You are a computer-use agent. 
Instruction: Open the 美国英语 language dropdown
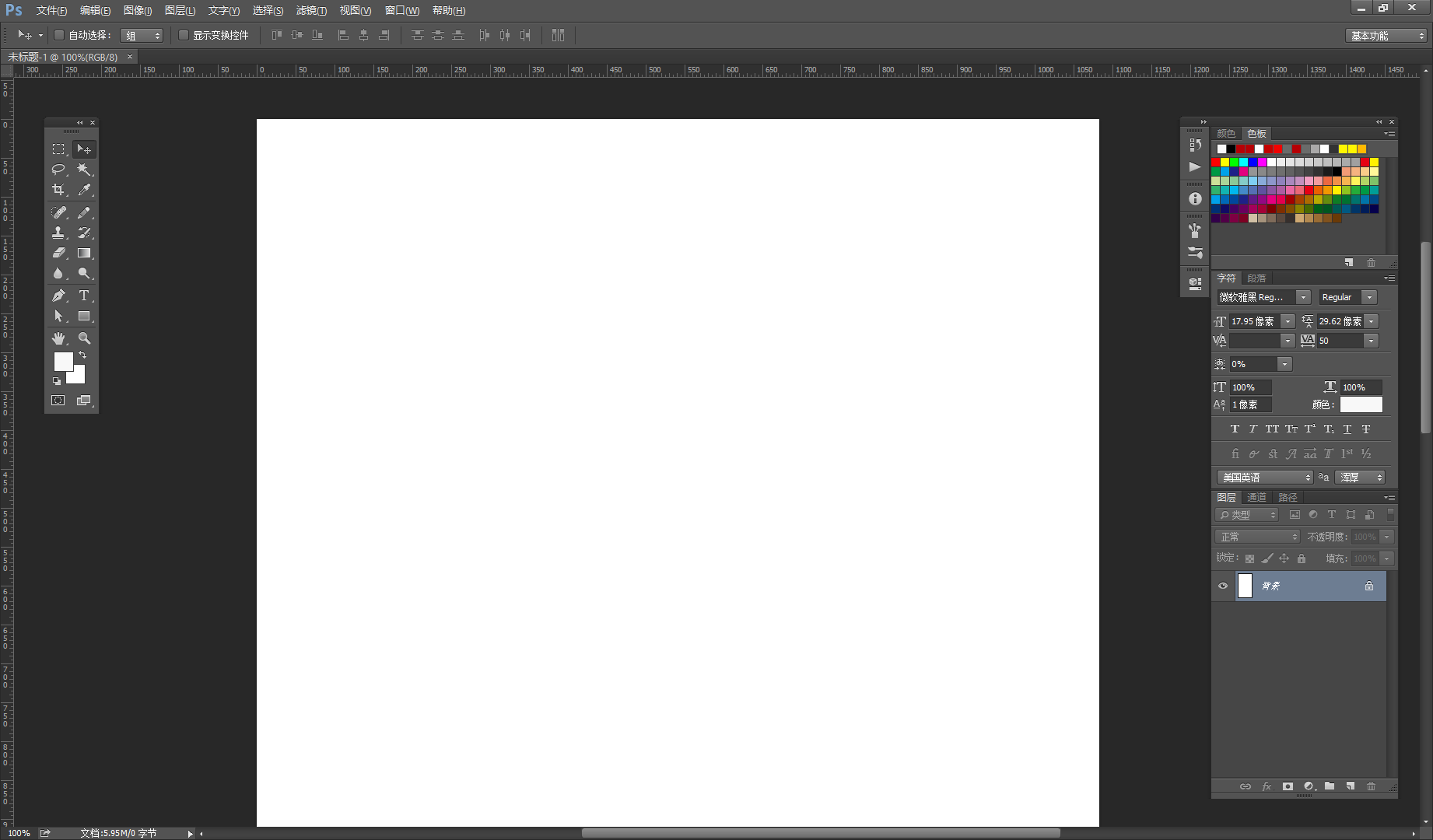[x=1265, y=478]
